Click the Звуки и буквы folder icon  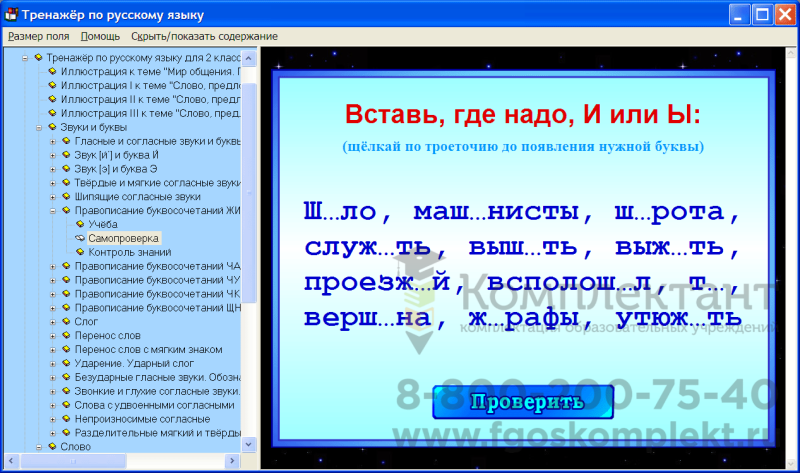click(x=52, y=127)
